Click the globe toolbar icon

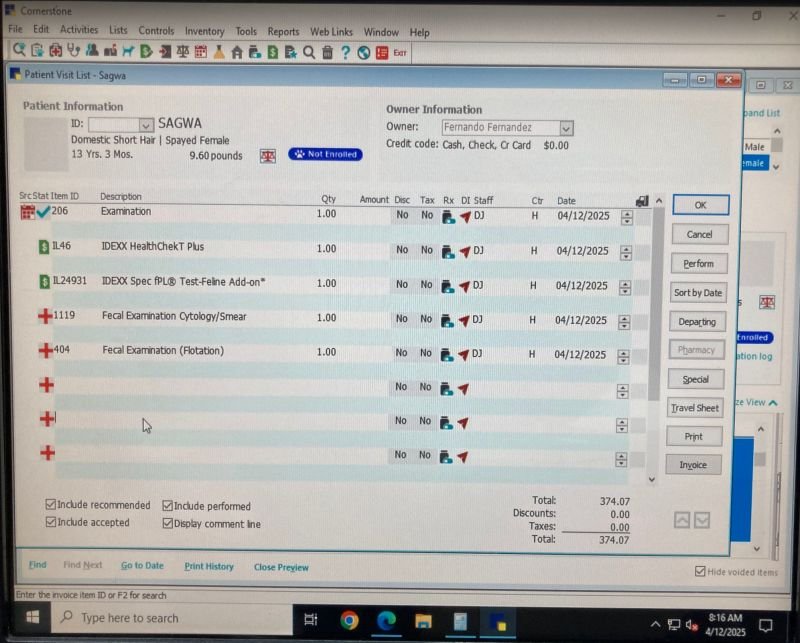tap(364, 53)
